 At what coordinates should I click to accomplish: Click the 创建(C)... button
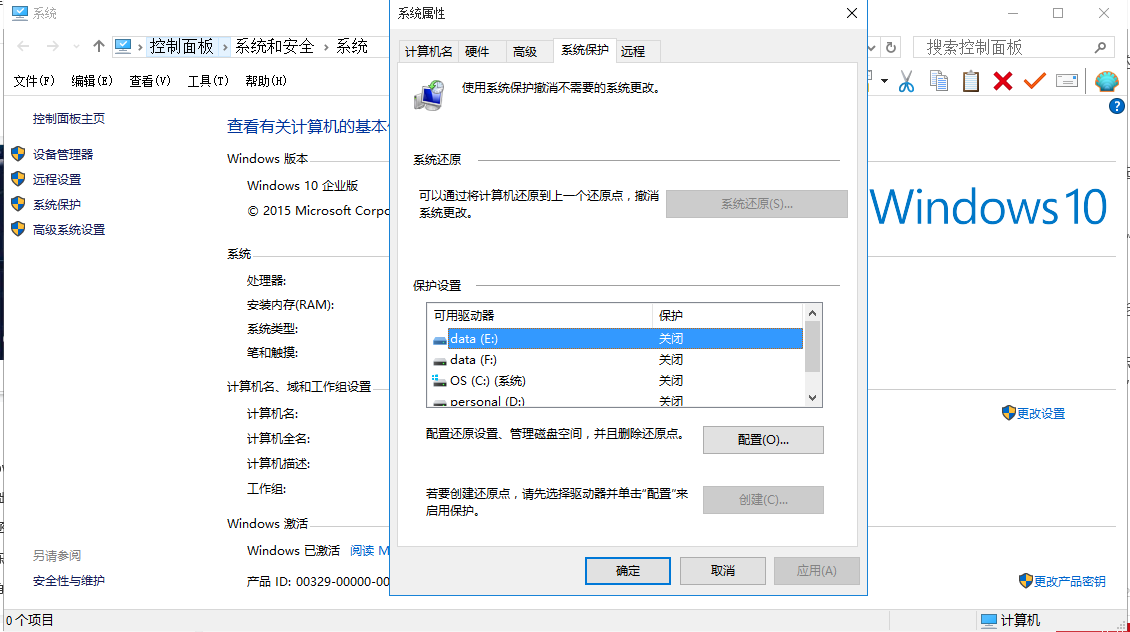tap(763, 499)
